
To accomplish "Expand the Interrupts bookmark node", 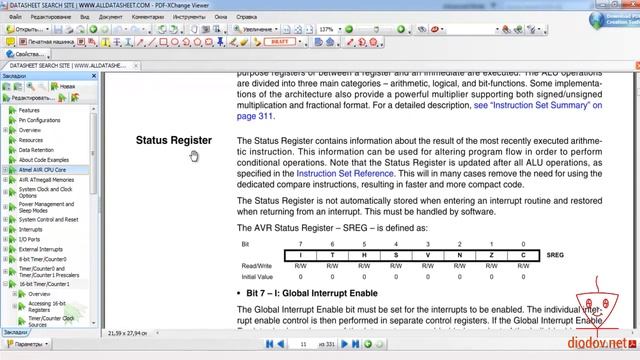I will (5, 229).
